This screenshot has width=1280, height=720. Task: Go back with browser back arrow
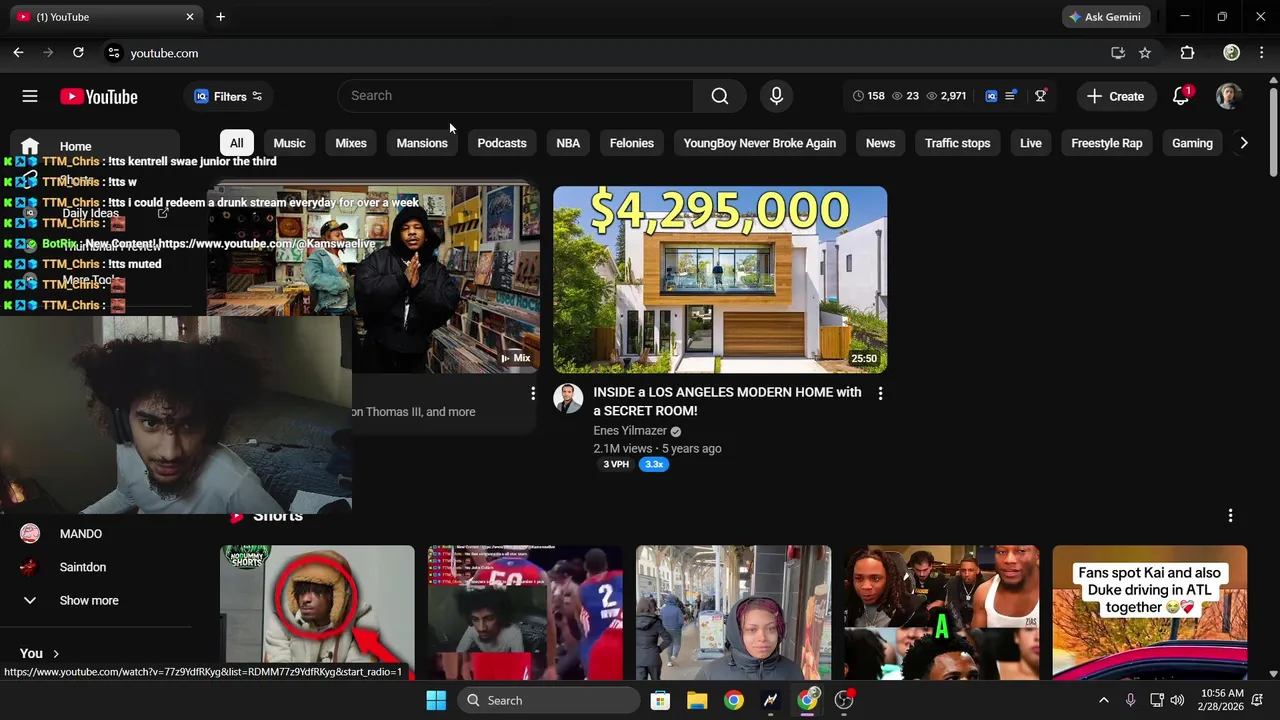(18, 53)
